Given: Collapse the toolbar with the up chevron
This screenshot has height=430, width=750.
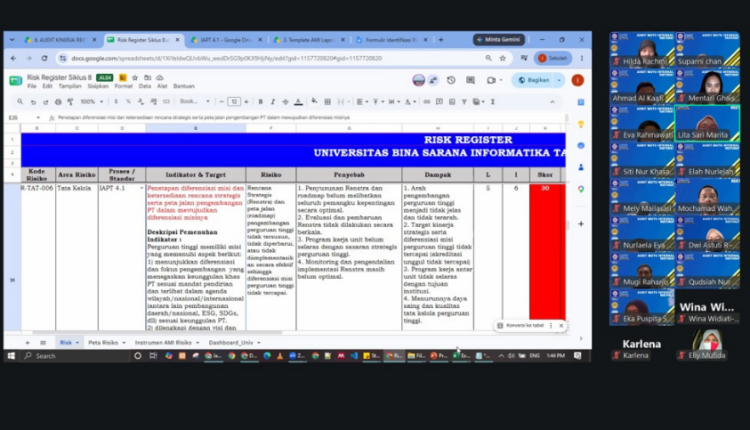Looking at the screenshot, I should (x=552, y=102).
